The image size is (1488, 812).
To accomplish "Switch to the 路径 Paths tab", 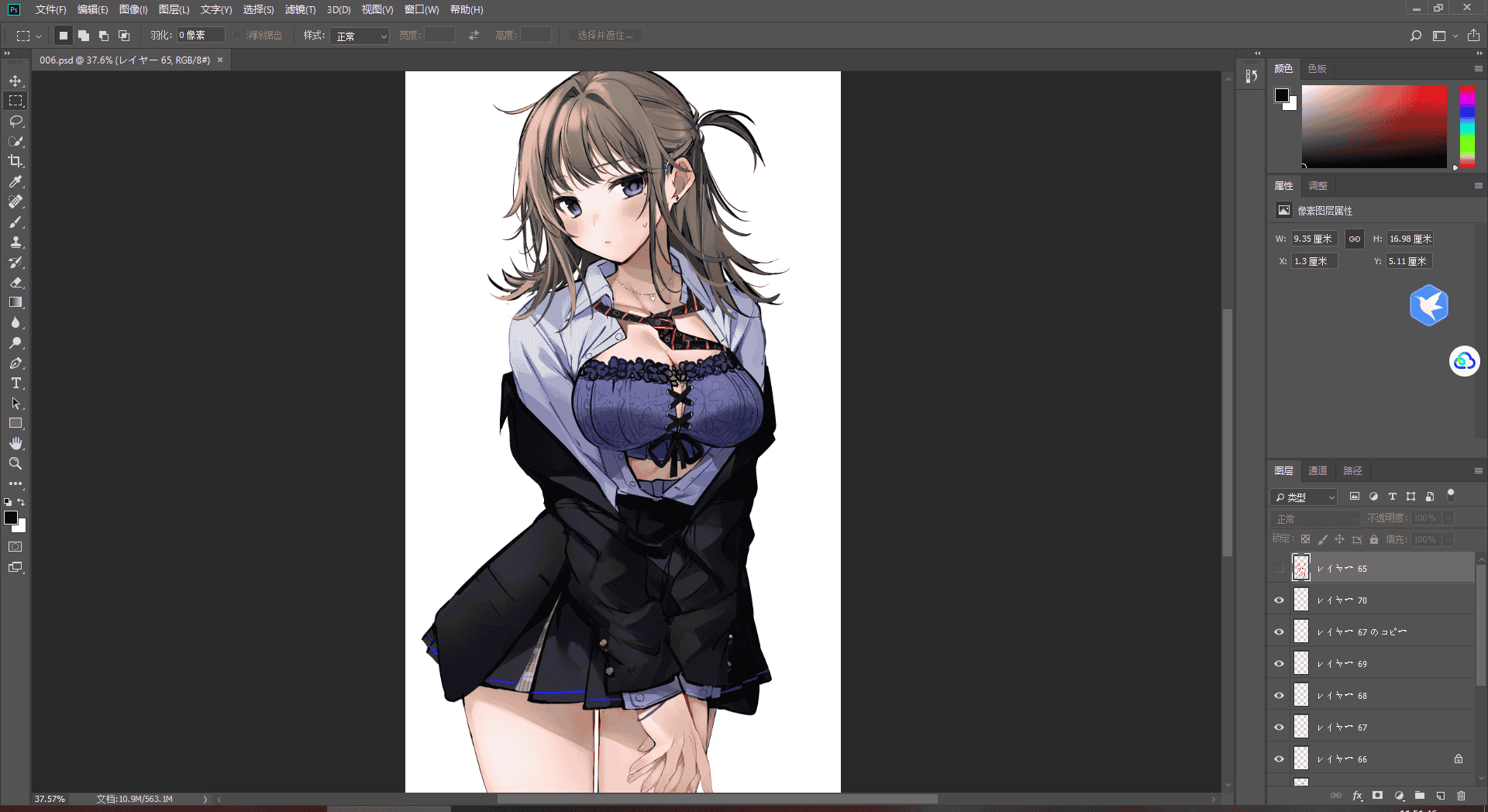I will pyautogui.click(x=1352, y=470).
